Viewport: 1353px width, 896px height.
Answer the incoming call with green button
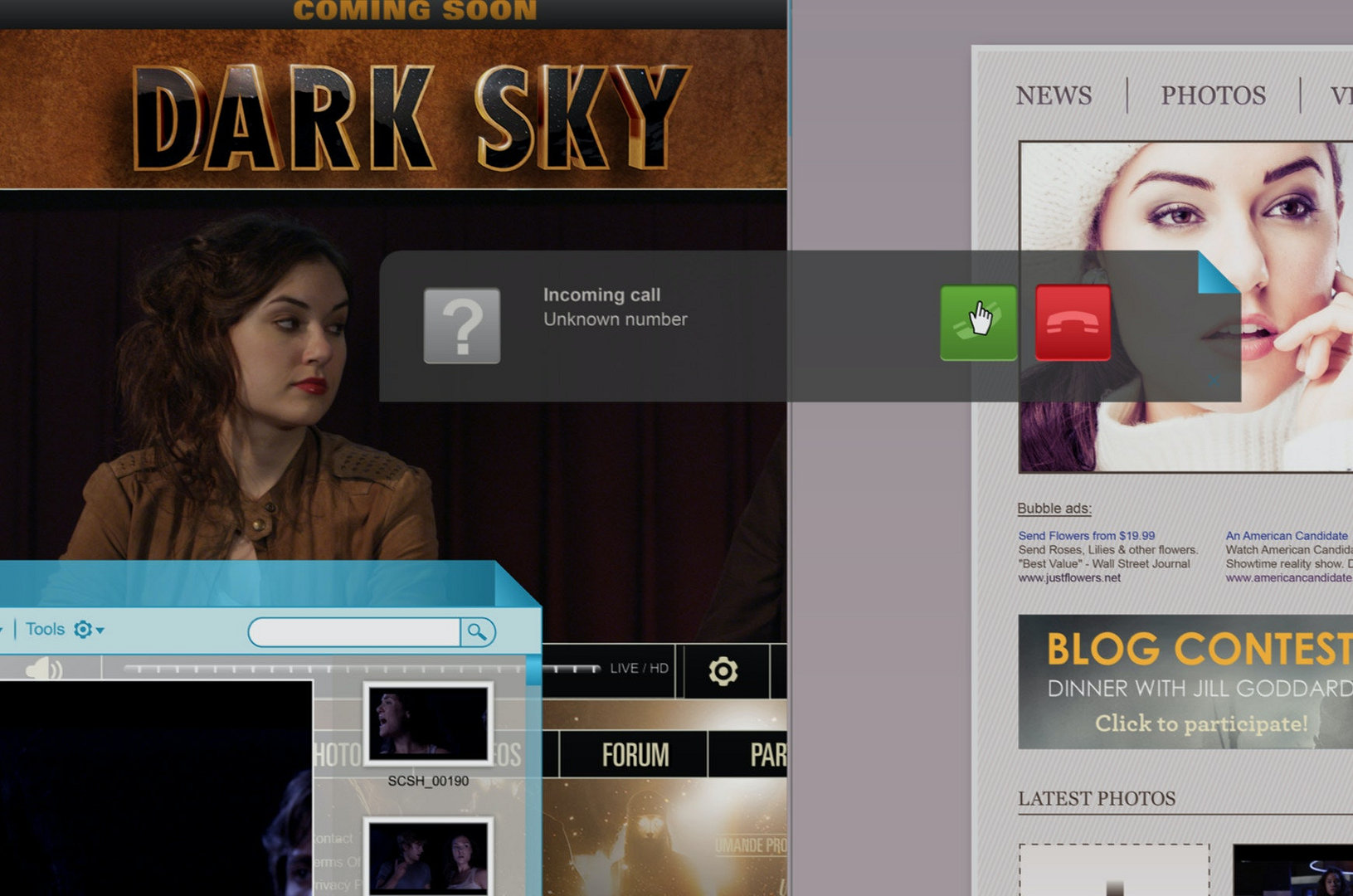[978, 323]
